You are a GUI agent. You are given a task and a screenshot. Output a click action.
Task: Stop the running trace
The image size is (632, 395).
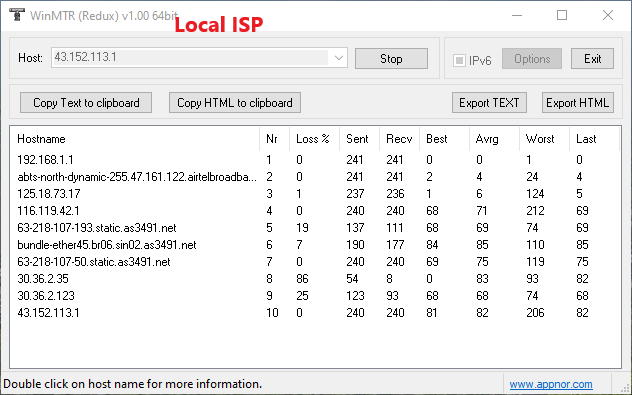tap(391, 59)
